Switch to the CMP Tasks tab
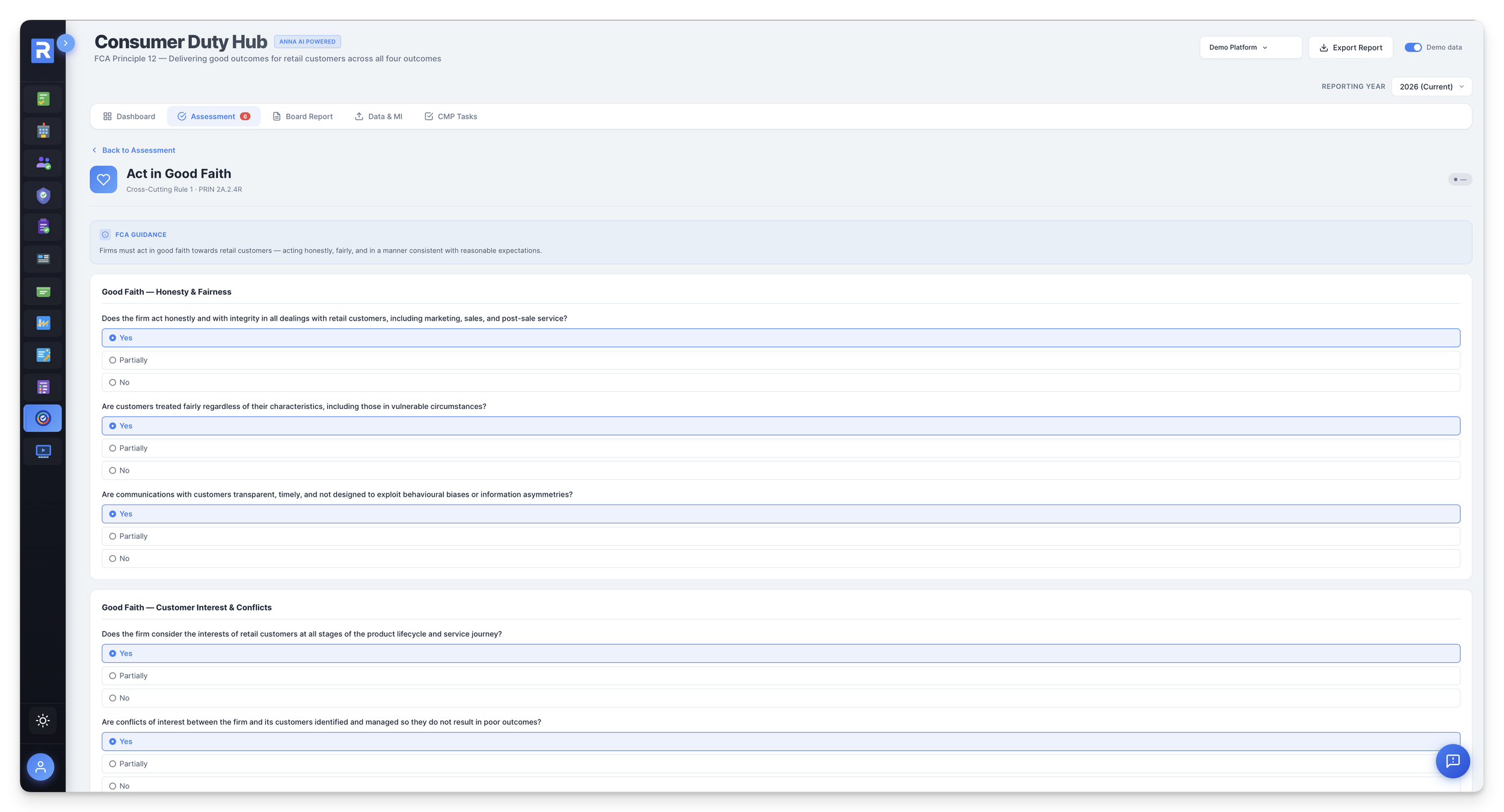This screenshot has height=812, width=1504. tap(451, 117)
